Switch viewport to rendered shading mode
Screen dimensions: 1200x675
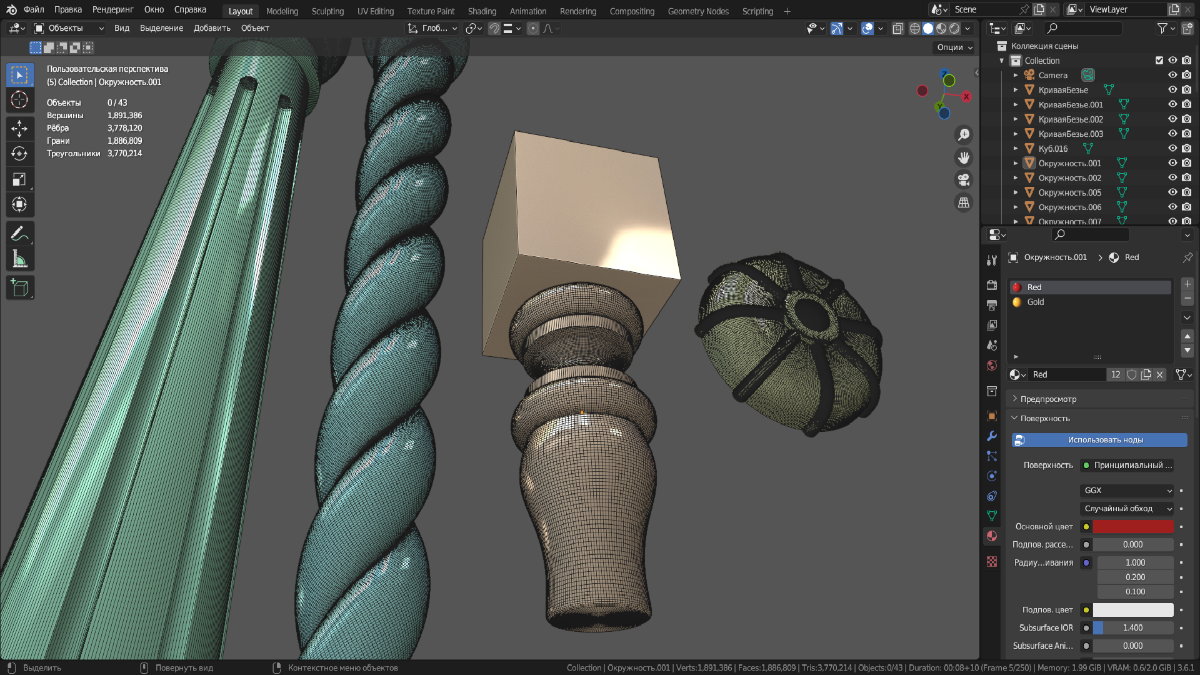953,28
